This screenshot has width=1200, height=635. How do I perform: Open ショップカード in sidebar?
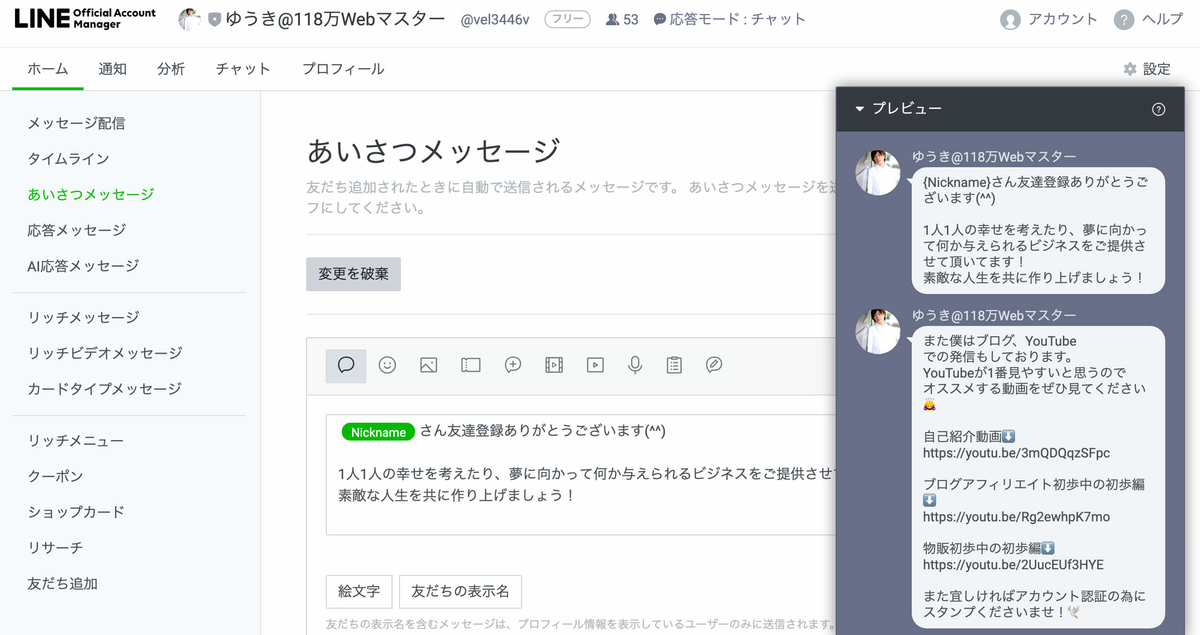click(76, 512)
